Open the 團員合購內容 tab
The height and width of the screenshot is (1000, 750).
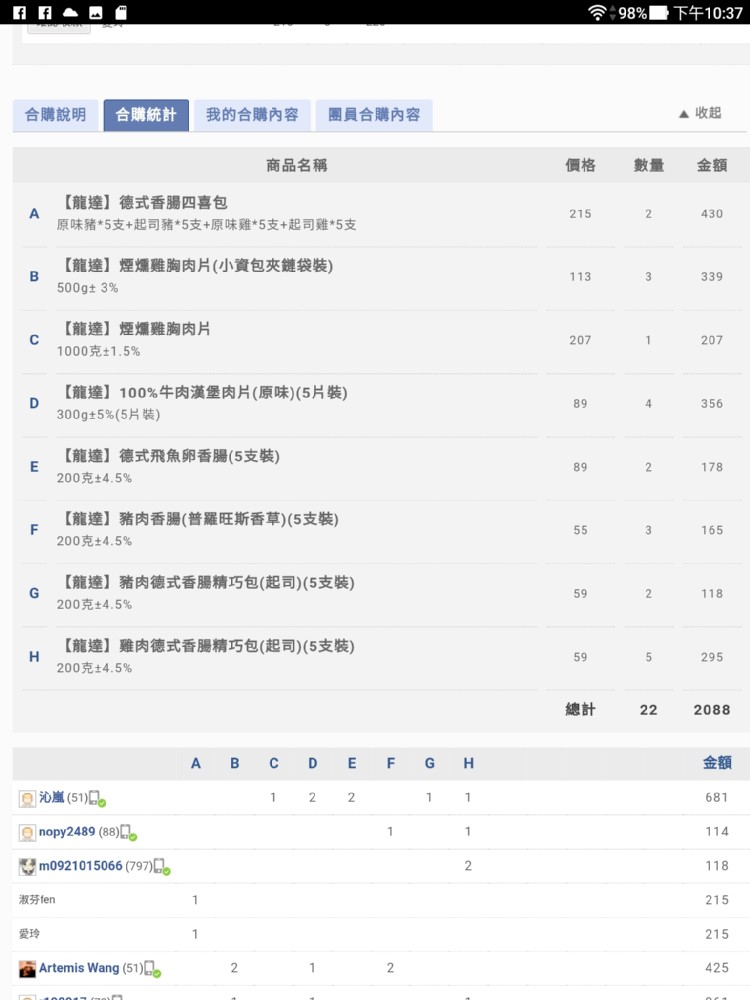pos(374,115)
